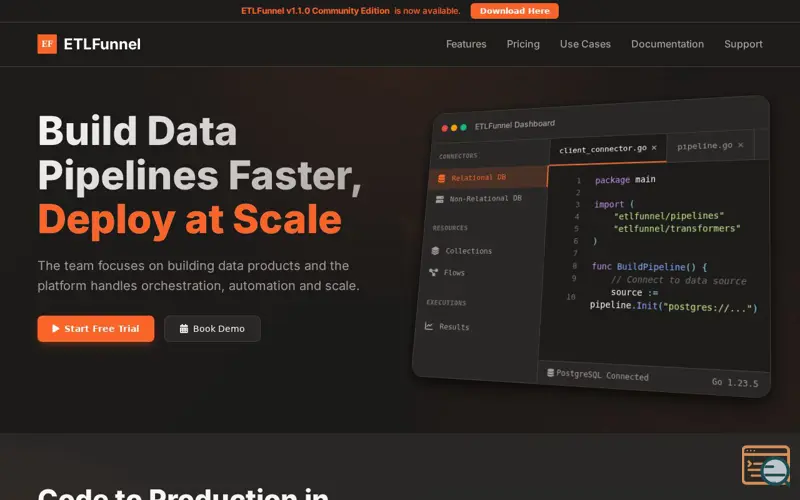
Task: Click the pipeline.Init("postgres://...") code line
Action: pos(673,307)
